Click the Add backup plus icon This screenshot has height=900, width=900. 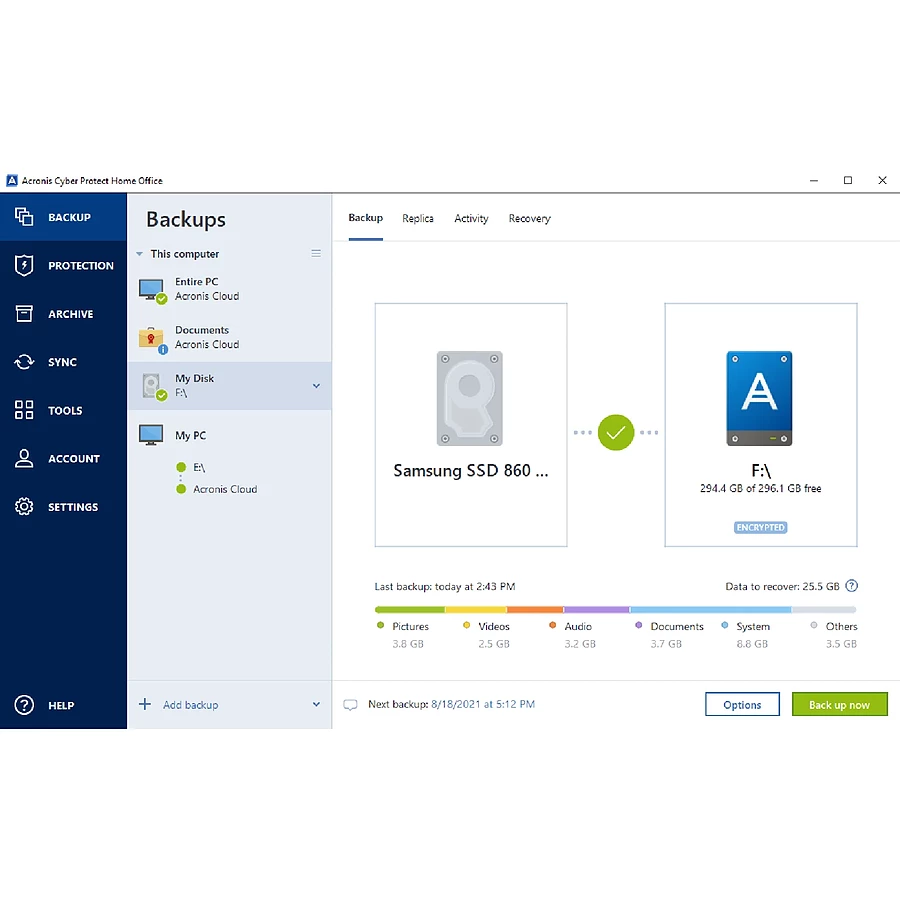pyautogui.click(x=145, y=704)
